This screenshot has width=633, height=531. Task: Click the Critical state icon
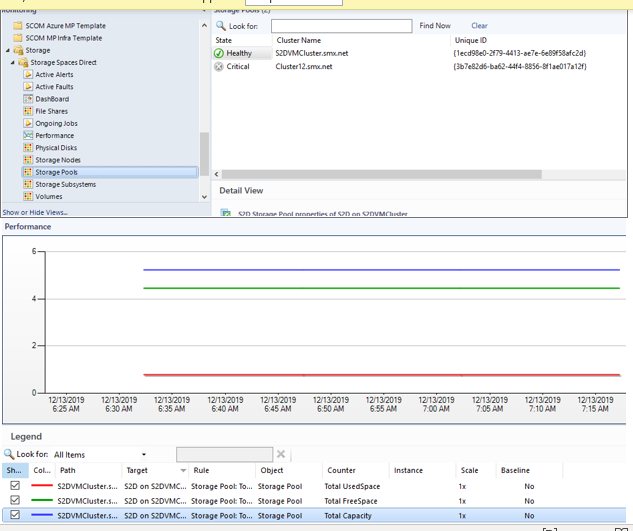pyautogui.click(x=219, y=67)
